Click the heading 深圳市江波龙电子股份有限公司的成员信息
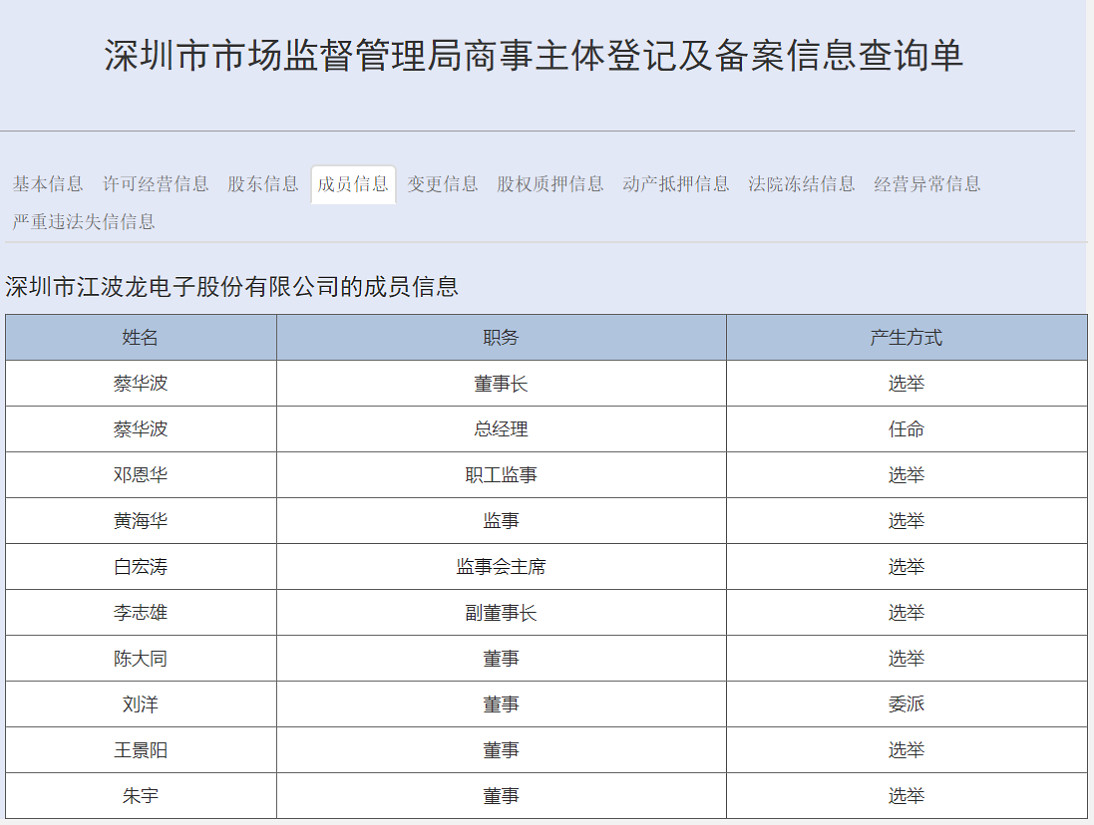The image size is (1094, 825). tap(232, 287)
